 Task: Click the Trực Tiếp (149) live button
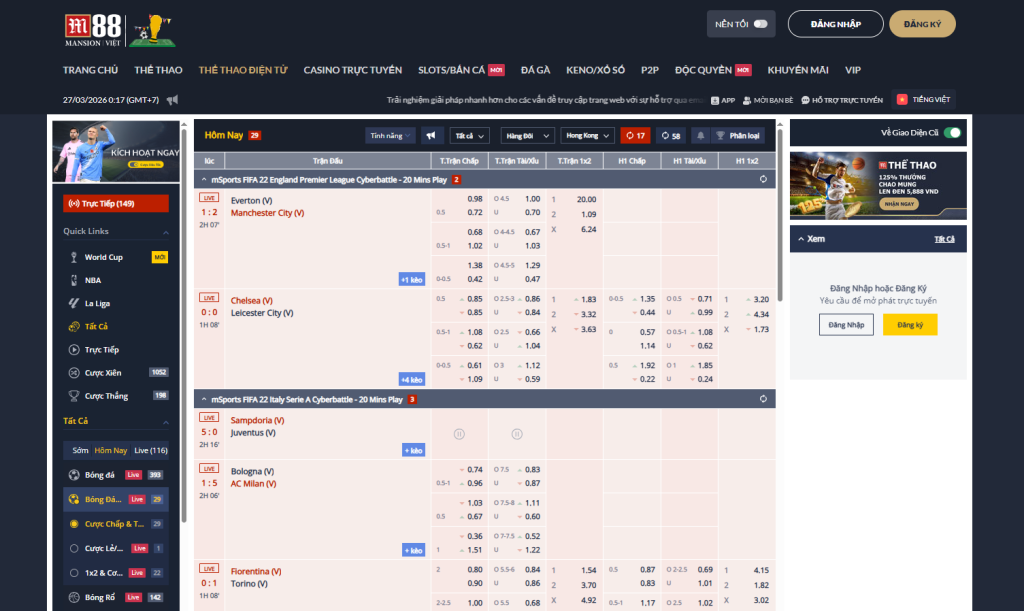[116, 204]
